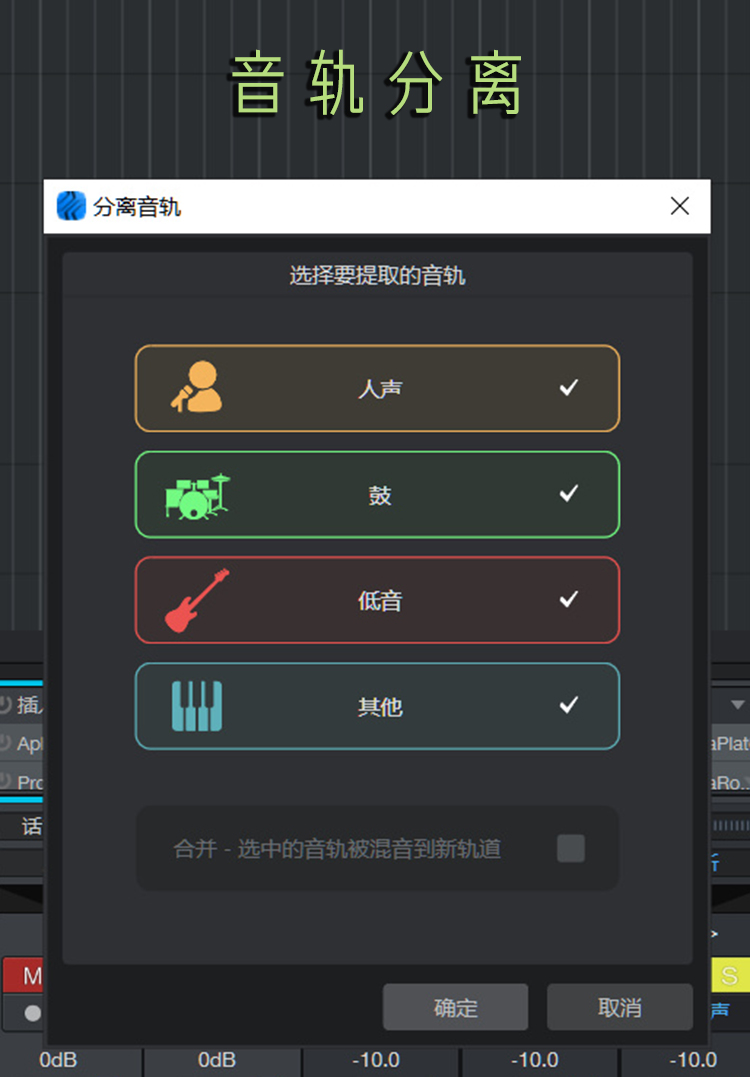This screenshot has height=1077, width=750.
Task: Click the vocals microphone singer icon
Action: pyautogui.click(x=196, y=388)
